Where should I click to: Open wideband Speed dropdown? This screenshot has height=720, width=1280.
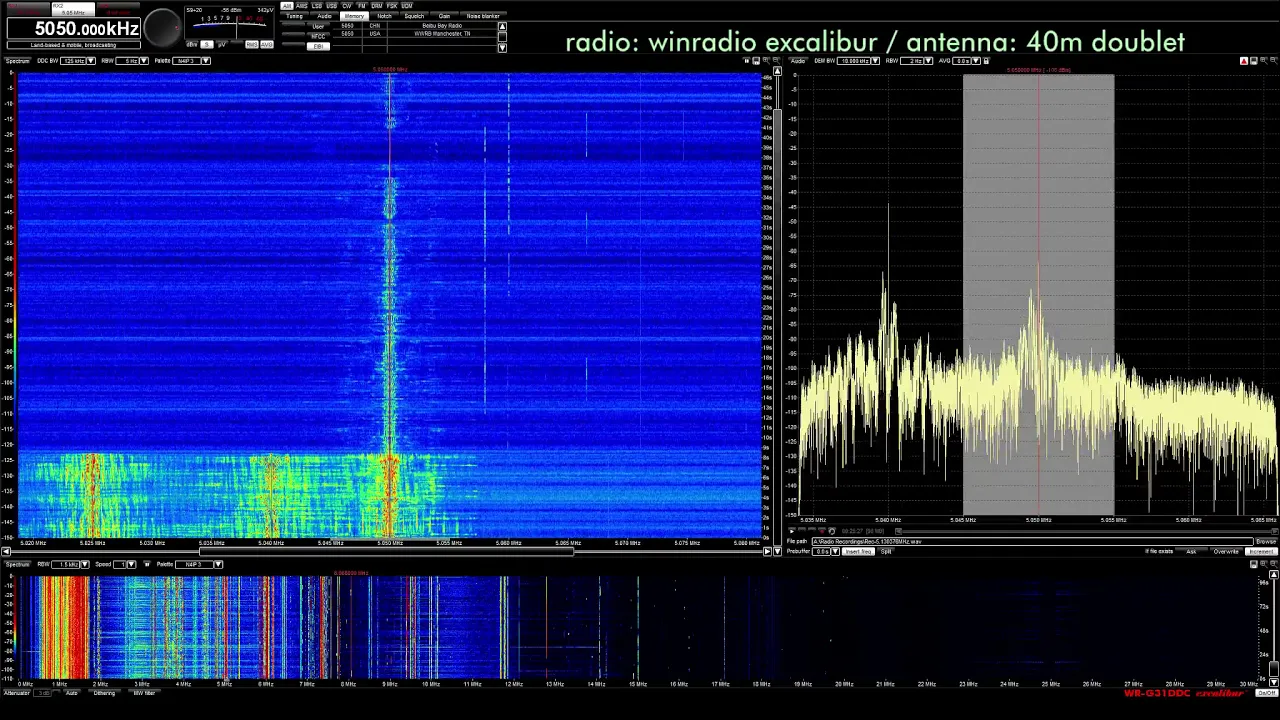(132, 564)
